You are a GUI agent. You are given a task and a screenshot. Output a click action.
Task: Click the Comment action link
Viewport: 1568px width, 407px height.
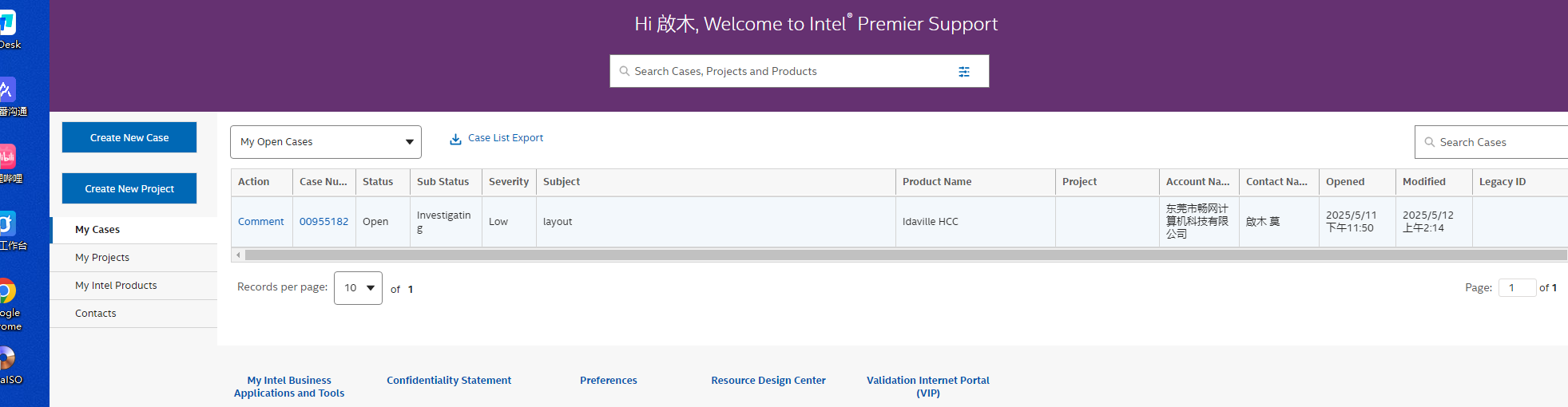click(260, 222)
